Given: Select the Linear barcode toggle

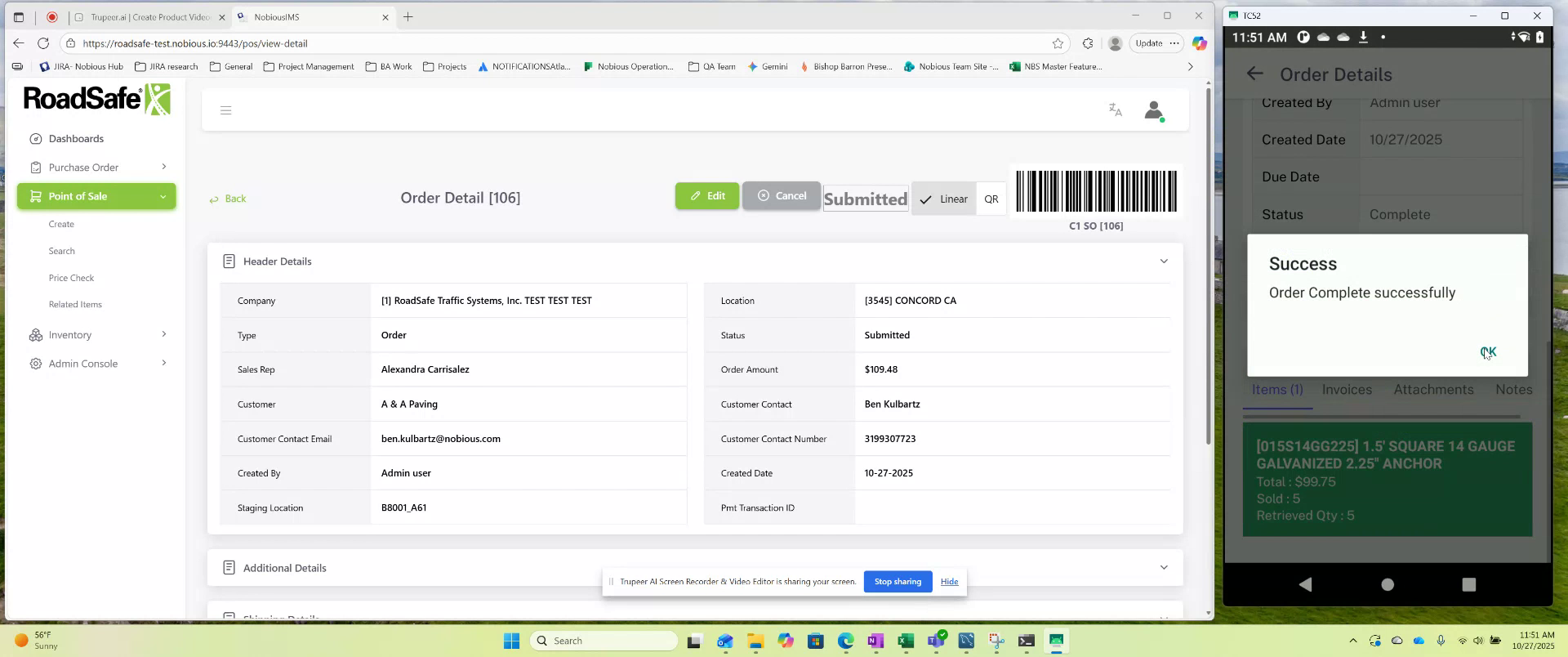Looking at the screenshot, I should [x=943, y=199].
